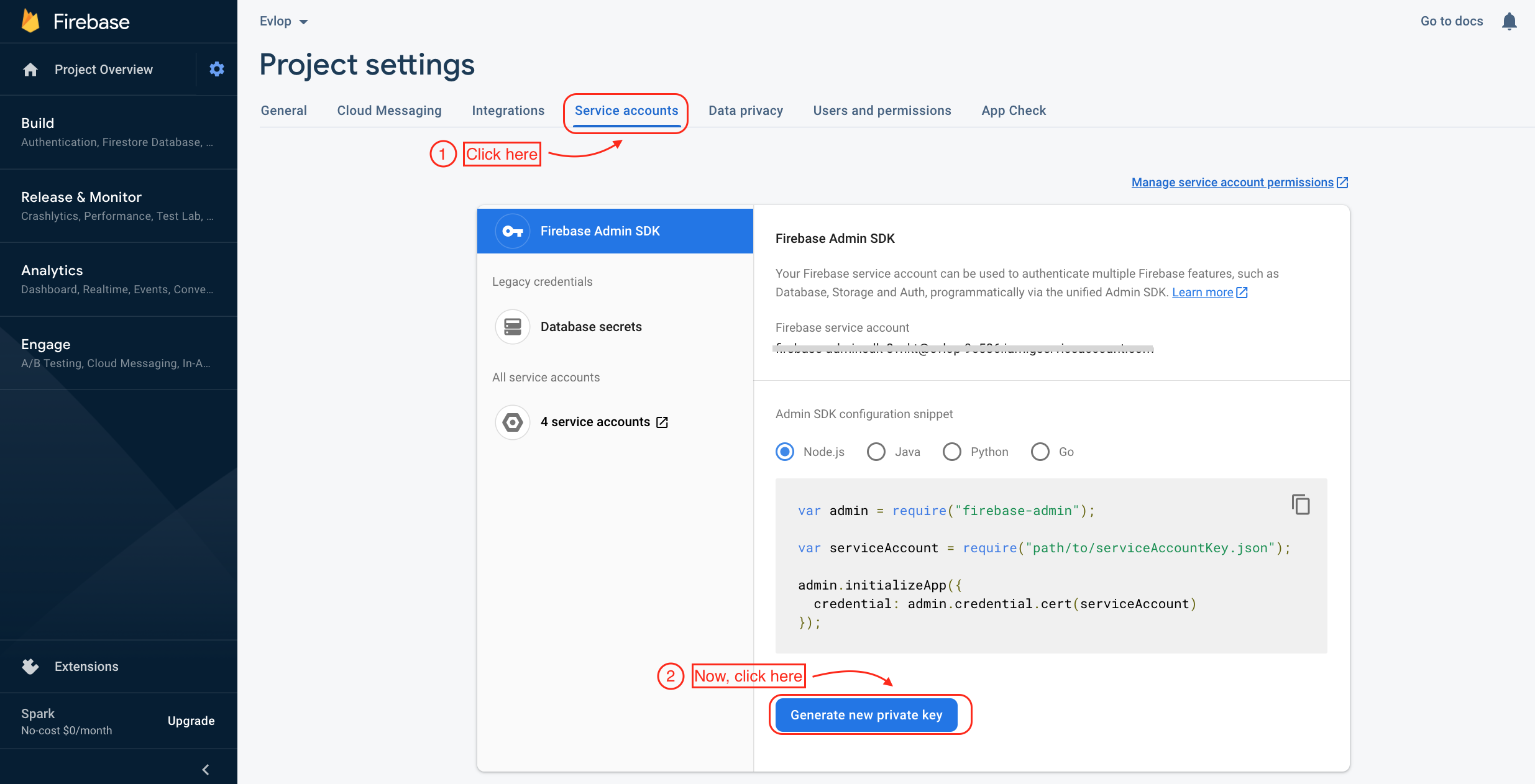Click the Project settings heading
This screenshot has height=784, width=1535.
[x=367, y=65]
